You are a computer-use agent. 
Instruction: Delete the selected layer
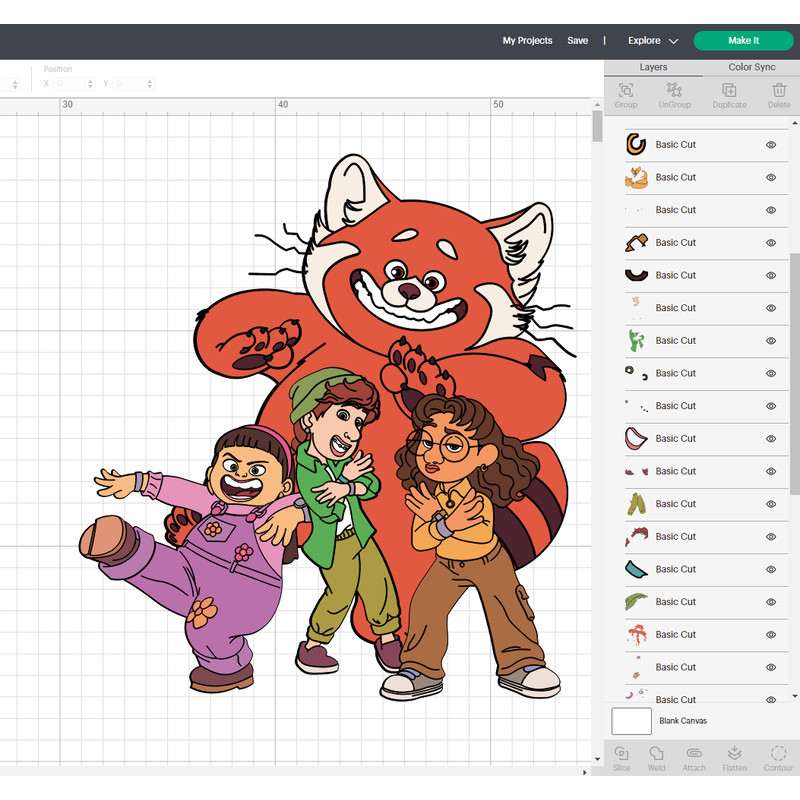coord(779,95)
